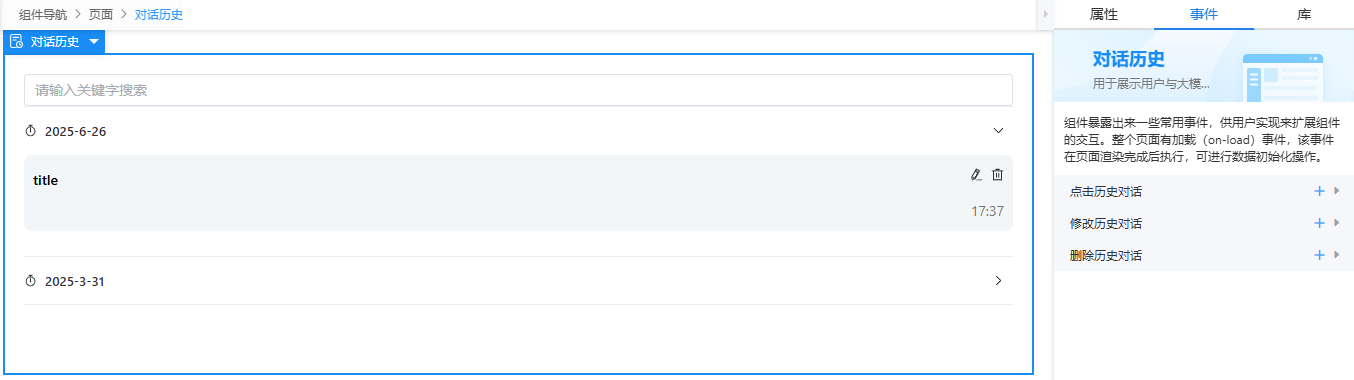Click the 对话历史 component icon in blue label
Viewport: 1354px width, 380px height.
tap(16, 41)
